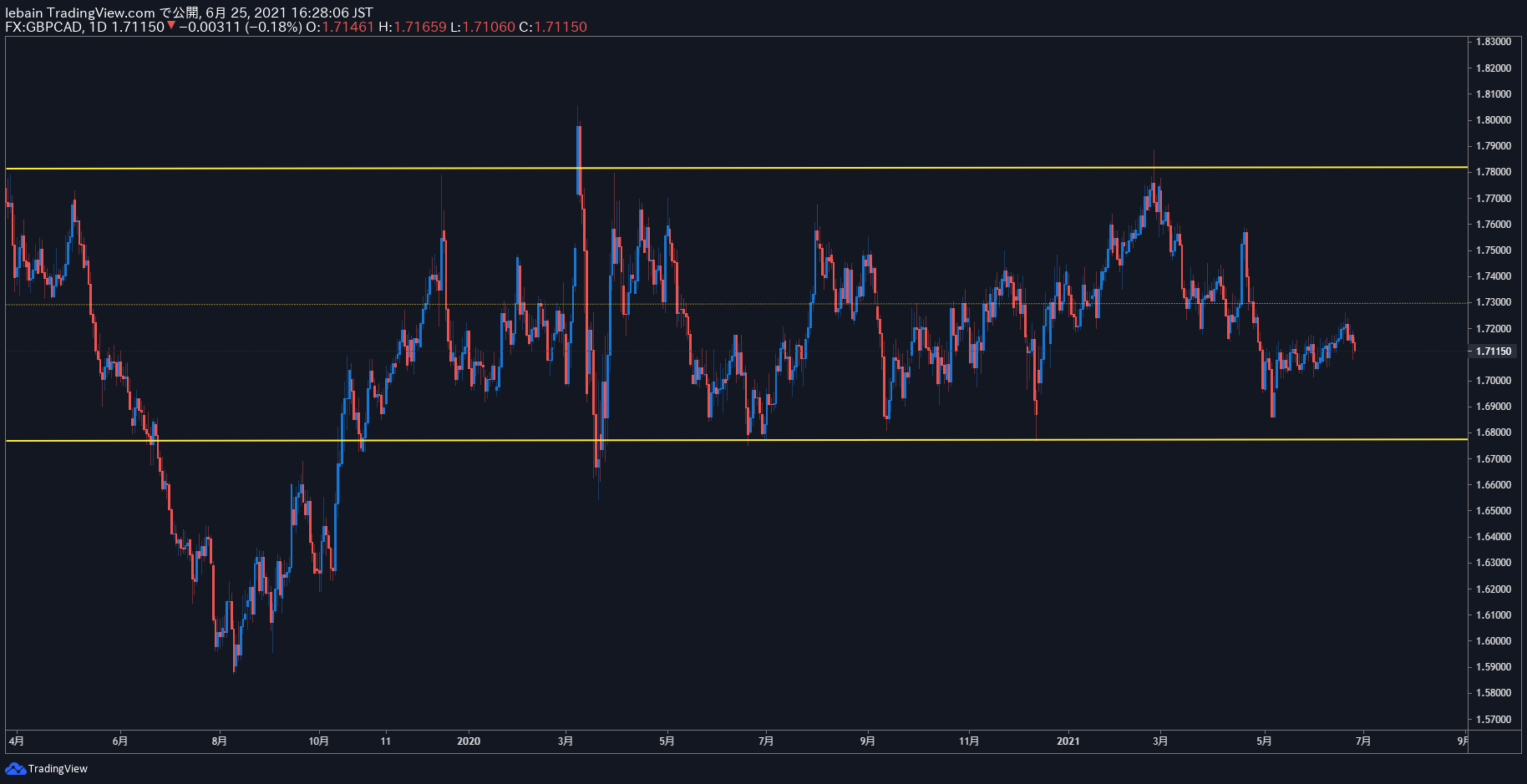Viewport: 1527px width, 784px height.
Task: Click the 1.57000 price axis label
Action: (1494, 720)
